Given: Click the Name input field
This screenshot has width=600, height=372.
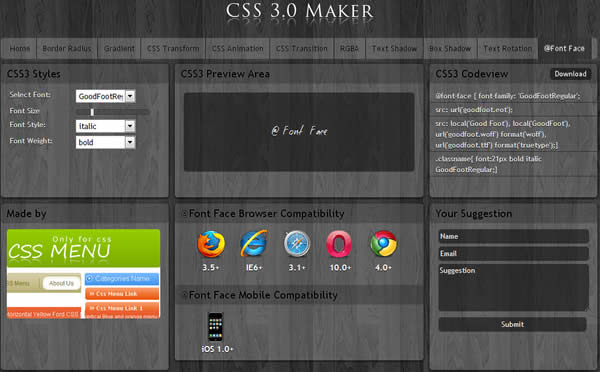Looking at the screenshot, I should point(514,236).
